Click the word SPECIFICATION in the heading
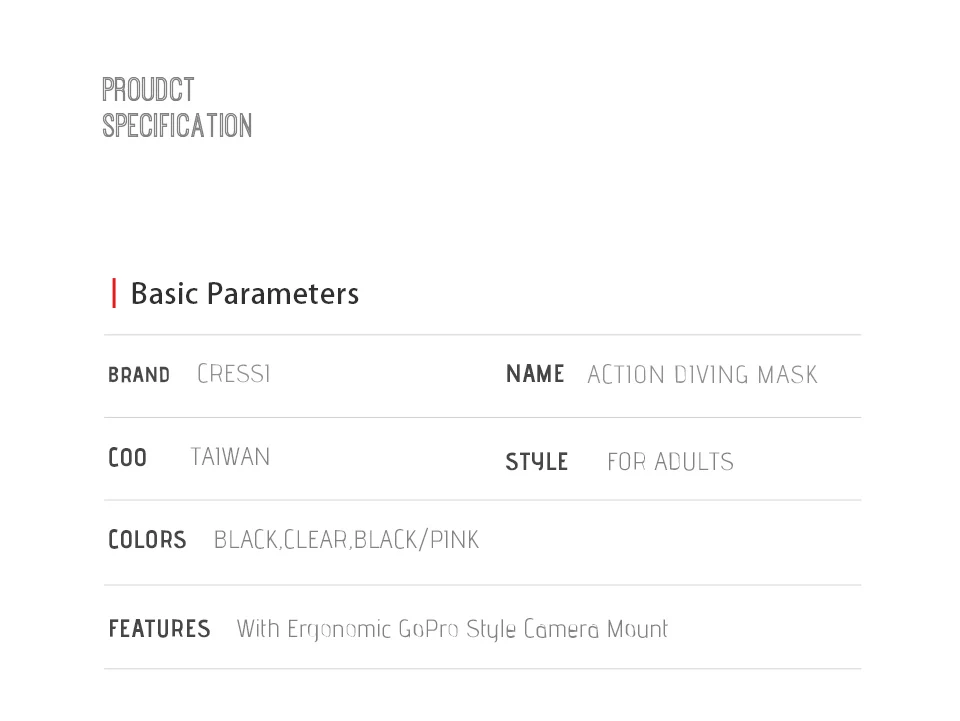The width and height of the screenshot is (960, 721). 177,126
